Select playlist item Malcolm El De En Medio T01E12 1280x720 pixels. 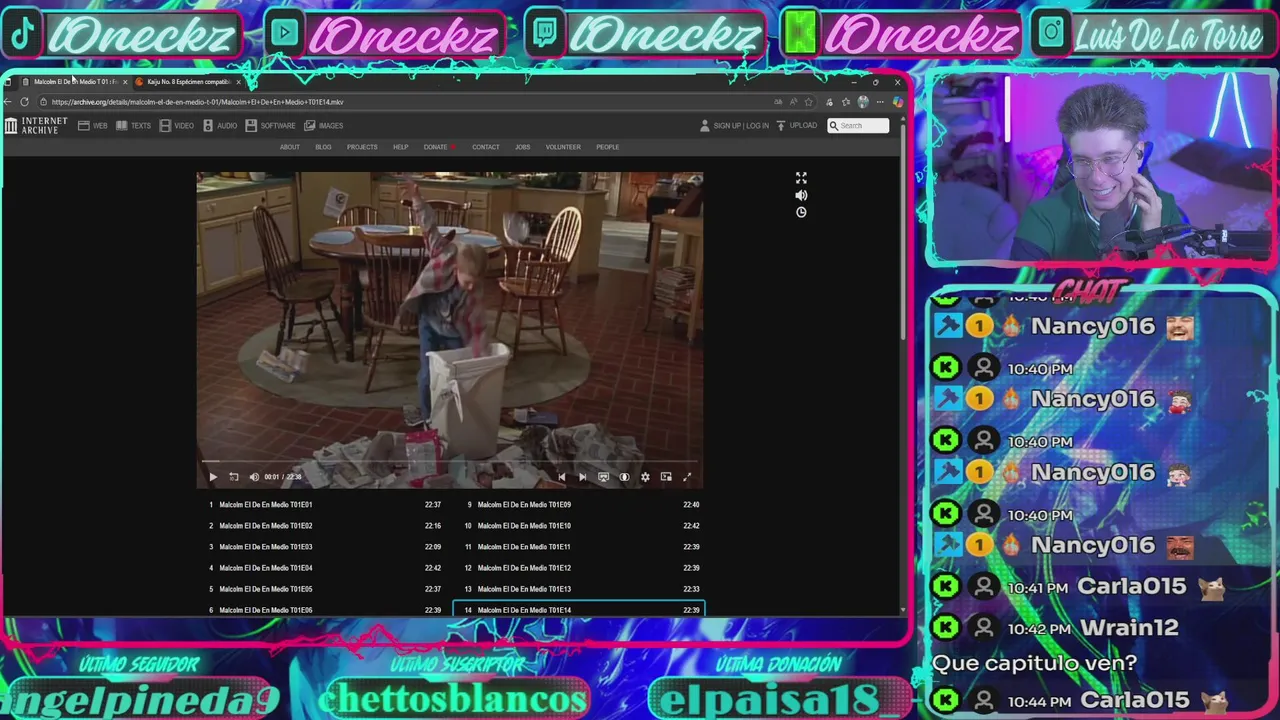pos(580,568)
